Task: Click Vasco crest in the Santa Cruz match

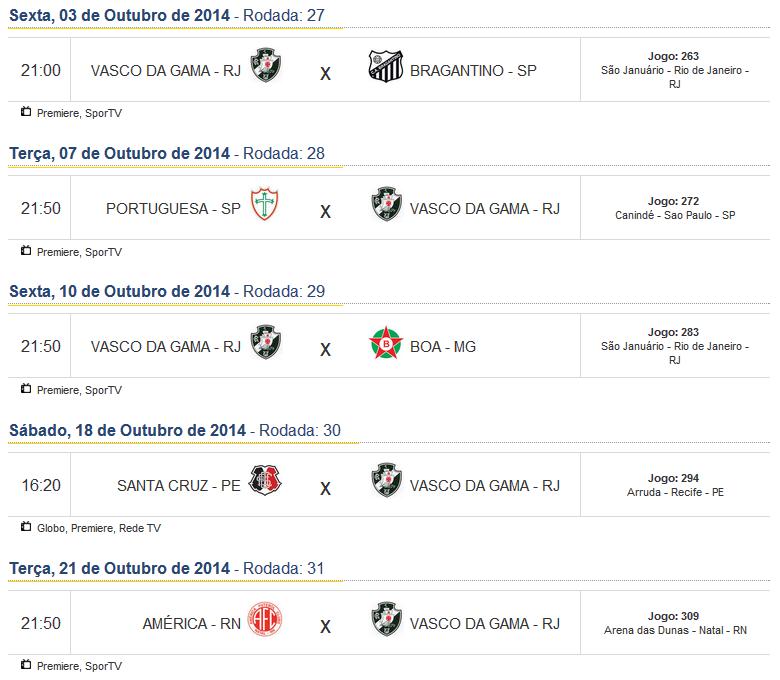Action: tap(385, 482)
